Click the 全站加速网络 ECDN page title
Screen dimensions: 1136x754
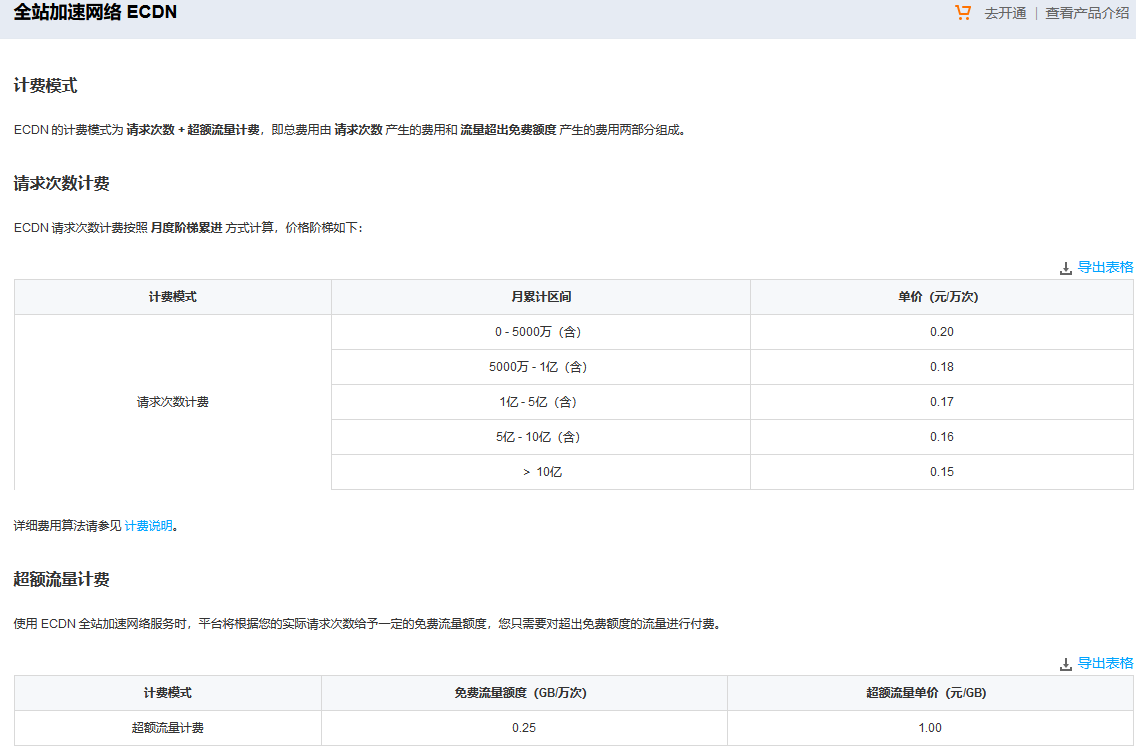click(x=95, y=12)
